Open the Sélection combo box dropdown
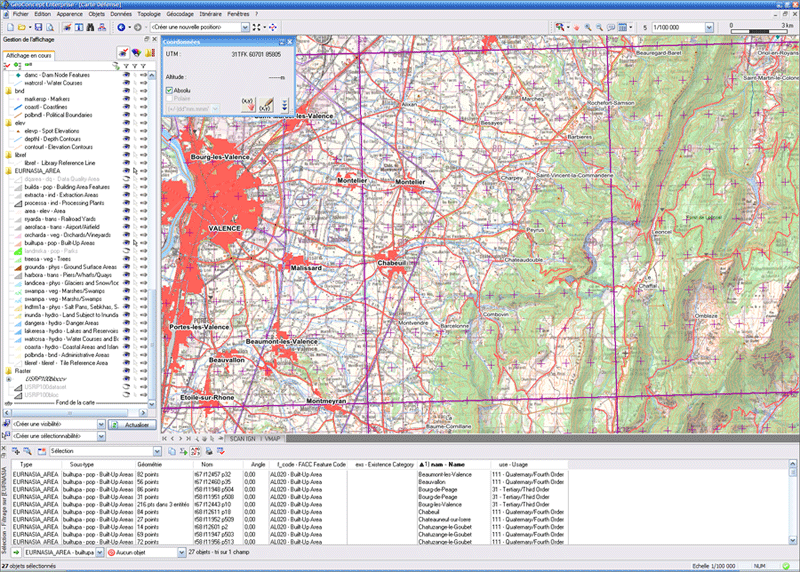 click(x=157, y=451)
